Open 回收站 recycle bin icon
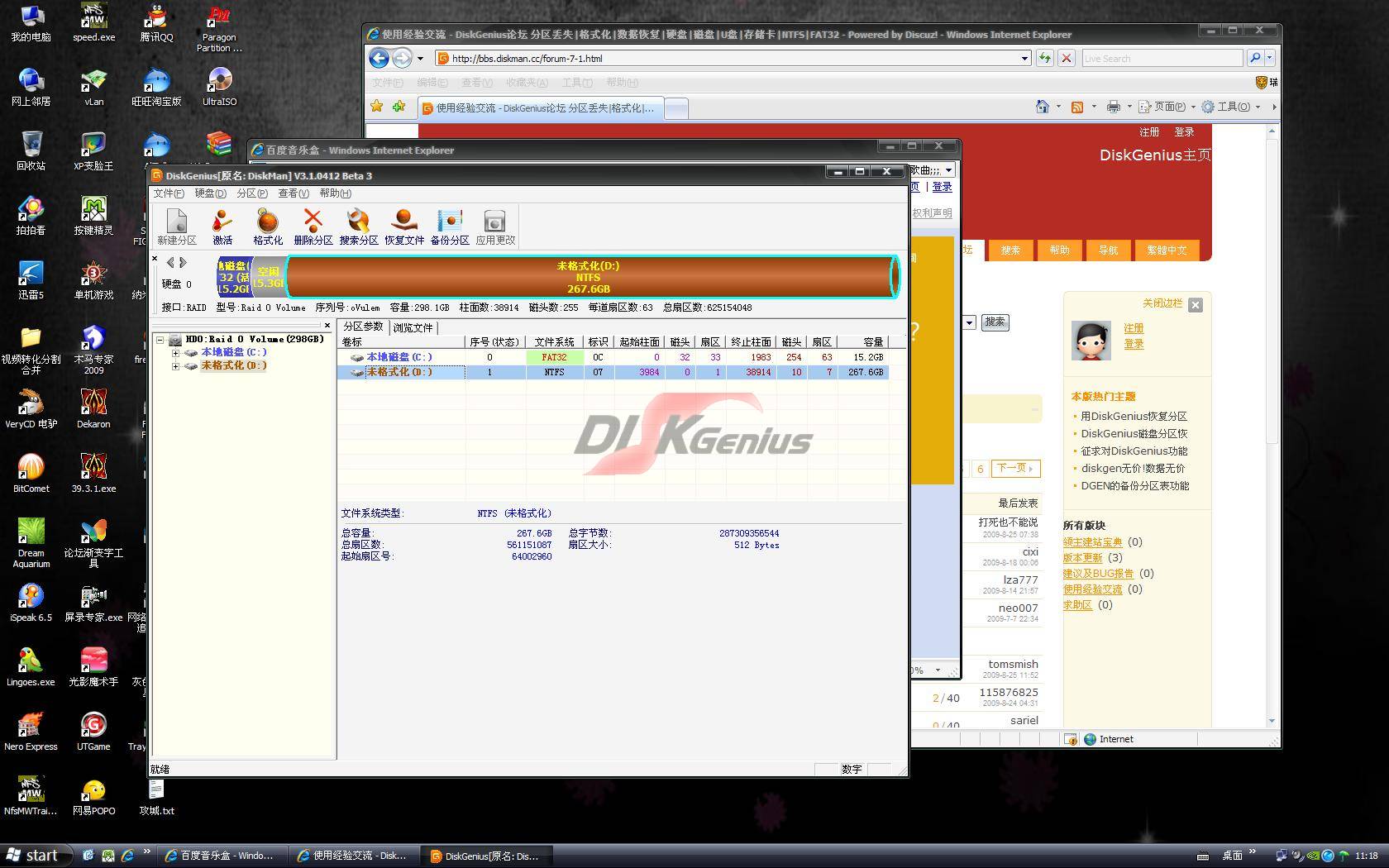Screen dimensions: 1389x868 (31, 150)
